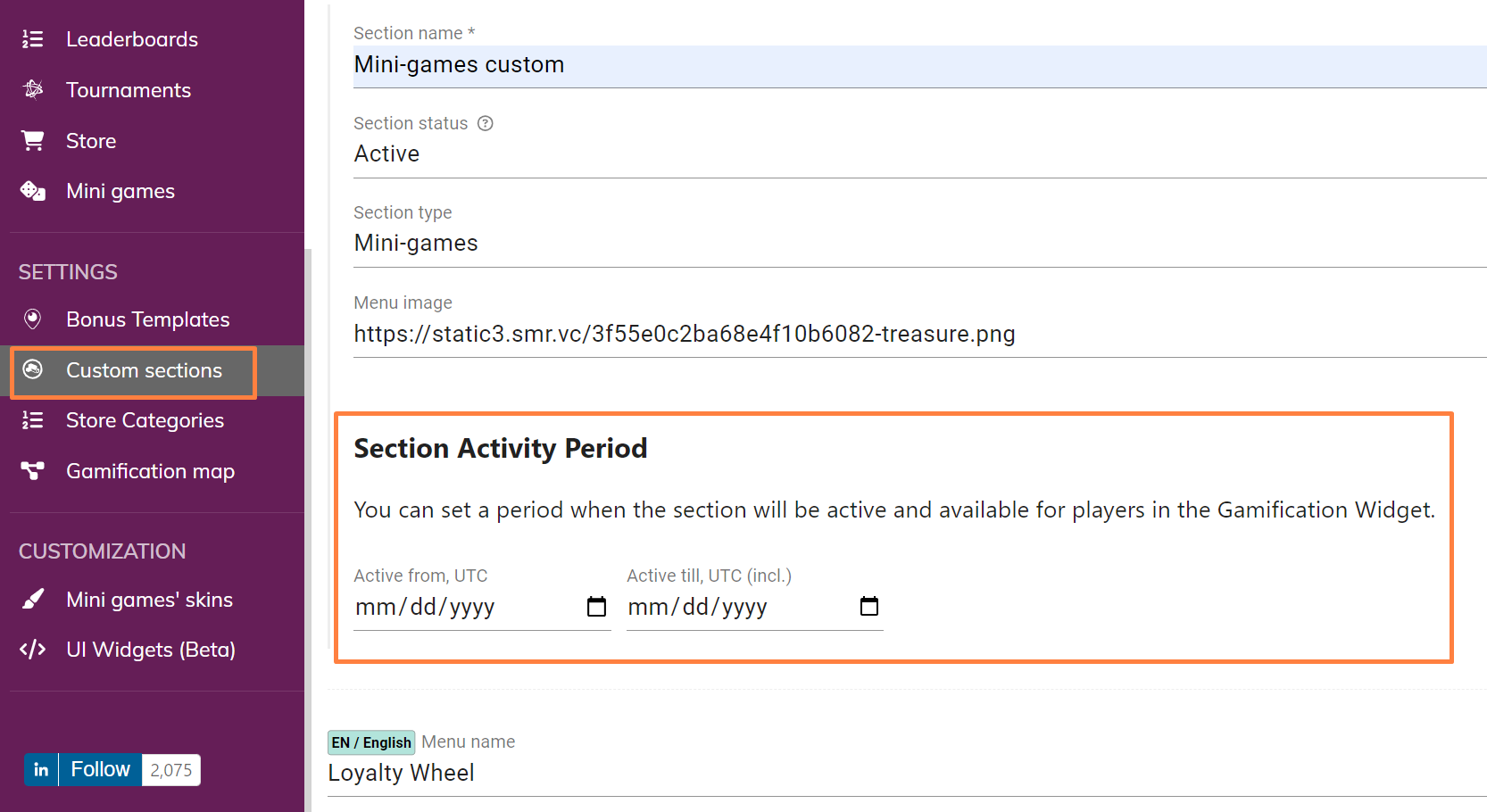1487x812 pixels.
Task: Go to Store Categories menu item
Action: [x=145, y=420]
